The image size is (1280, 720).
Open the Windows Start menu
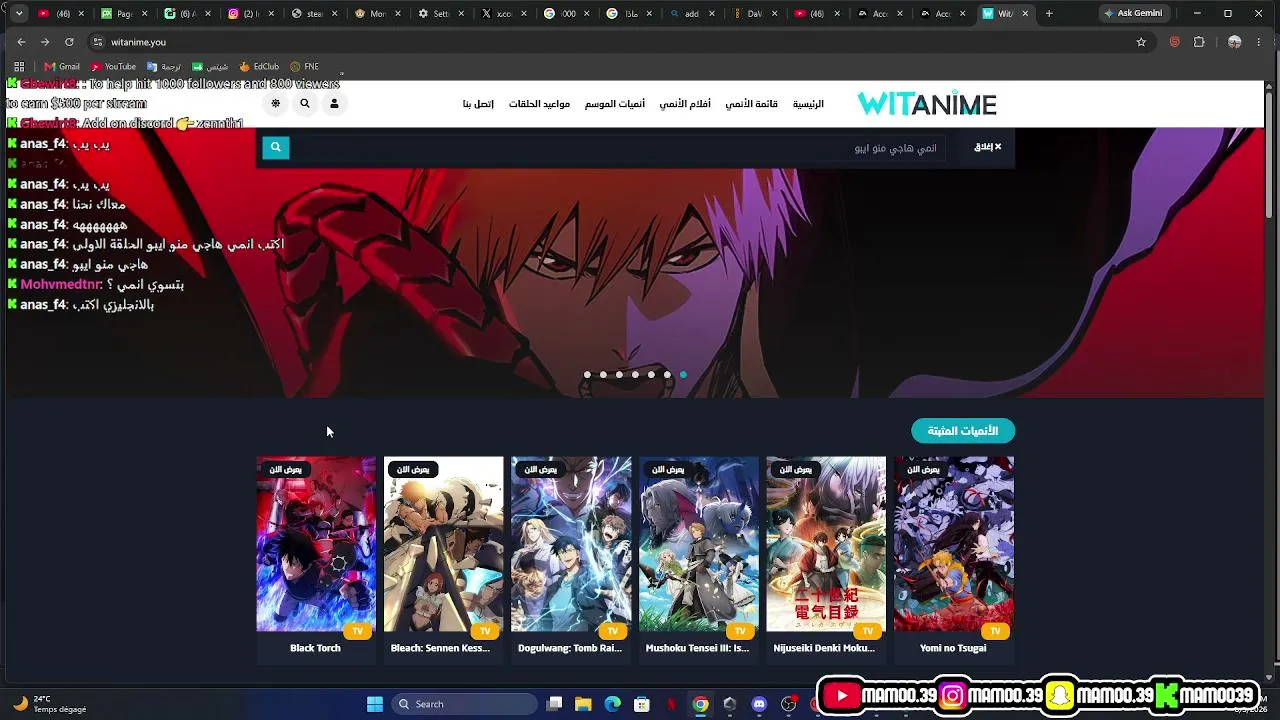pyautogui.click(x=375, y=704)
